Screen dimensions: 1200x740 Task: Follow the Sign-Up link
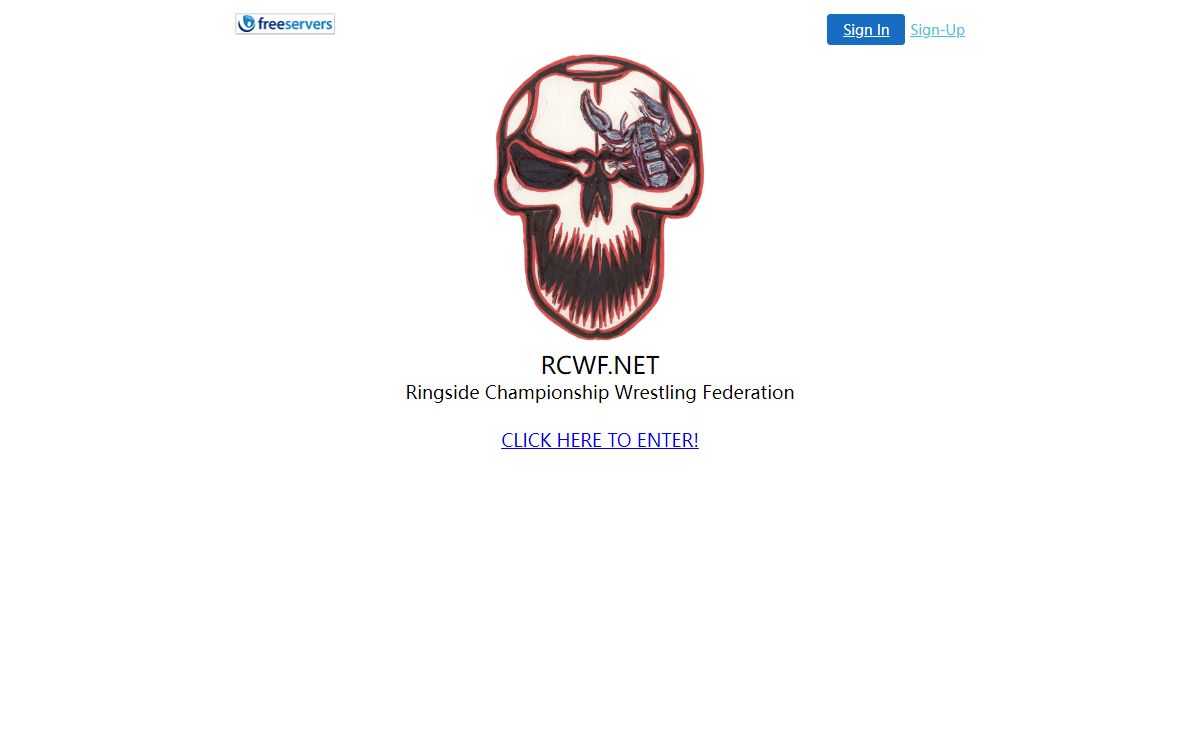click(x=937, y=30)
